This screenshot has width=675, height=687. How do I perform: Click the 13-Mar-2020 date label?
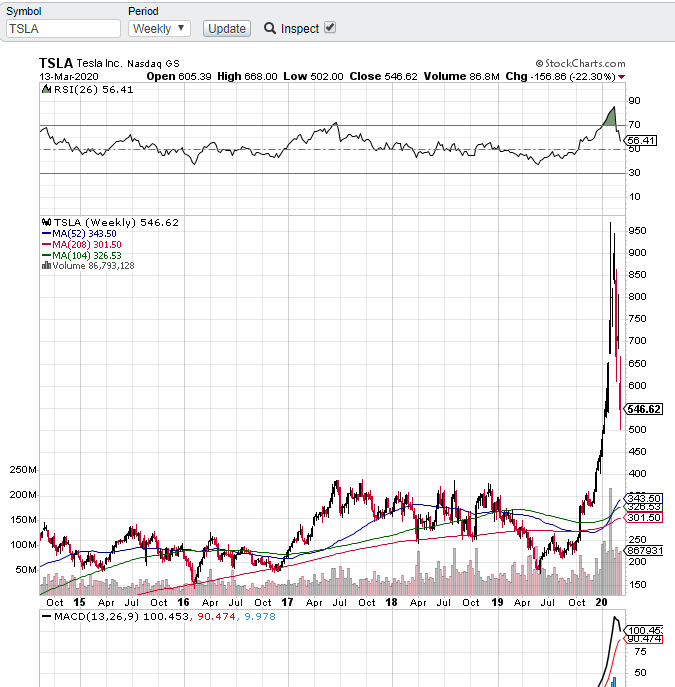click(69, 76)
